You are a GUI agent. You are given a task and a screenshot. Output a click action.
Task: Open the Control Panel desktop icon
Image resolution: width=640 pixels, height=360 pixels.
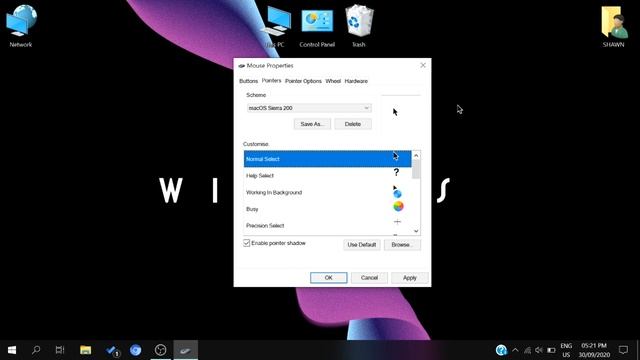click(317, 27)
